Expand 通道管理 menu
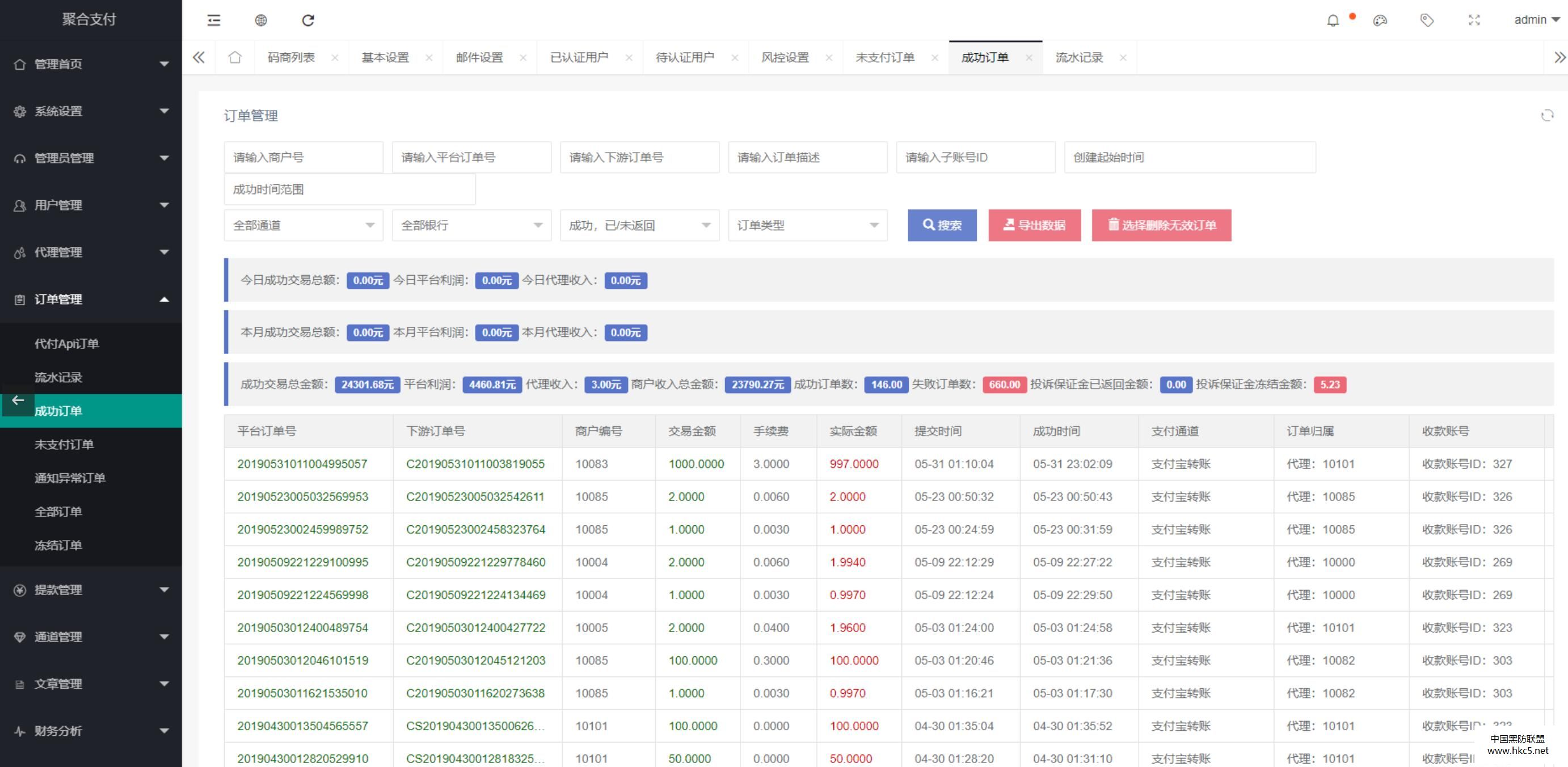 [91, 637]
